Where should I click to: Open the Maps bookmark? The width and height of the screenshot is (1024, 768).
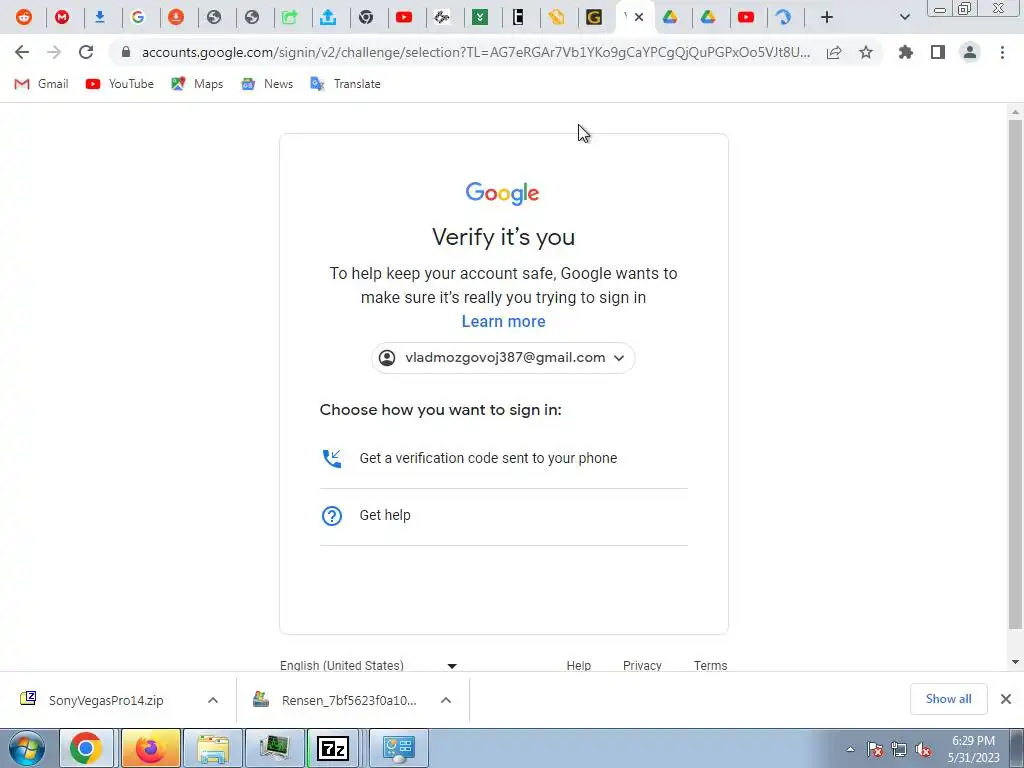tap(197, 84)
